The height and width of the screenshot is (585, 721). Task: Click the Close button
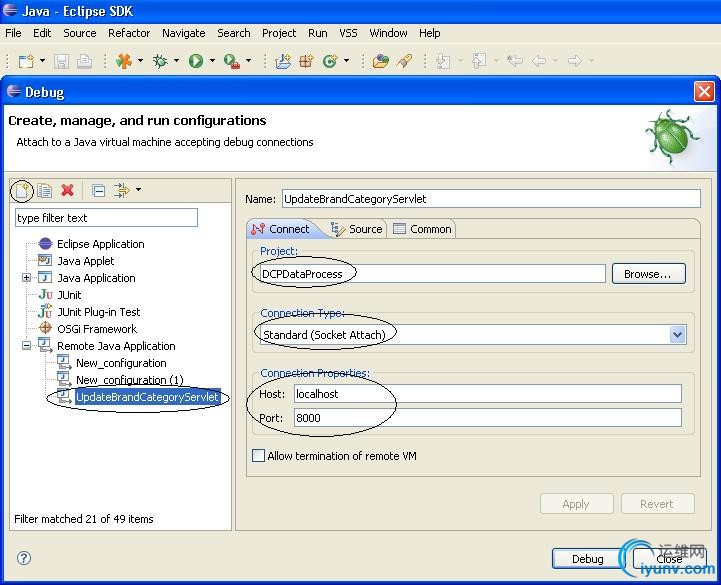[x=670, y=558]
